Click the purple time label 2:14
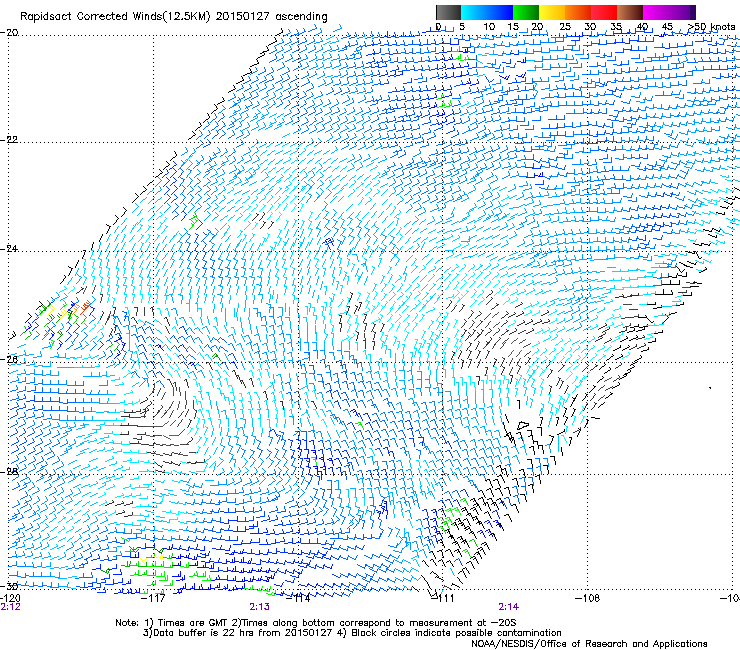The image size is (740, 650). coord(509,607)
